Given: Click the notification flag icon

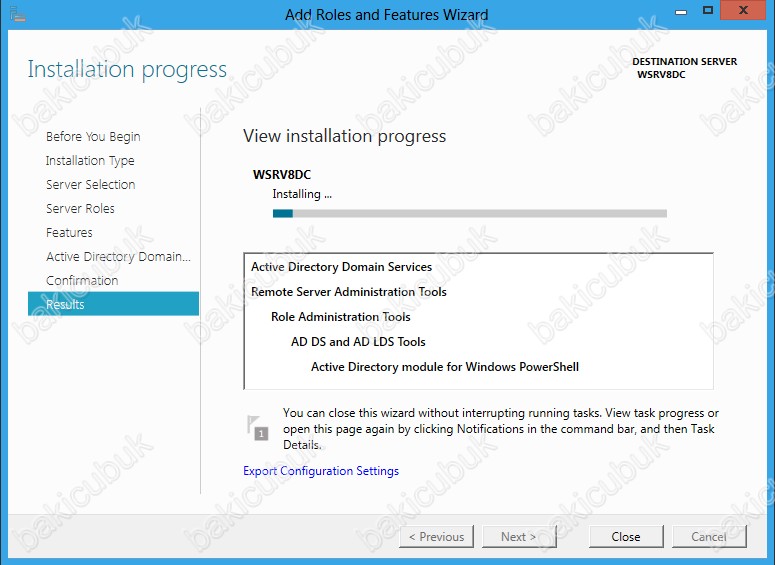Looking at the screenshot, I should [258, 426].
